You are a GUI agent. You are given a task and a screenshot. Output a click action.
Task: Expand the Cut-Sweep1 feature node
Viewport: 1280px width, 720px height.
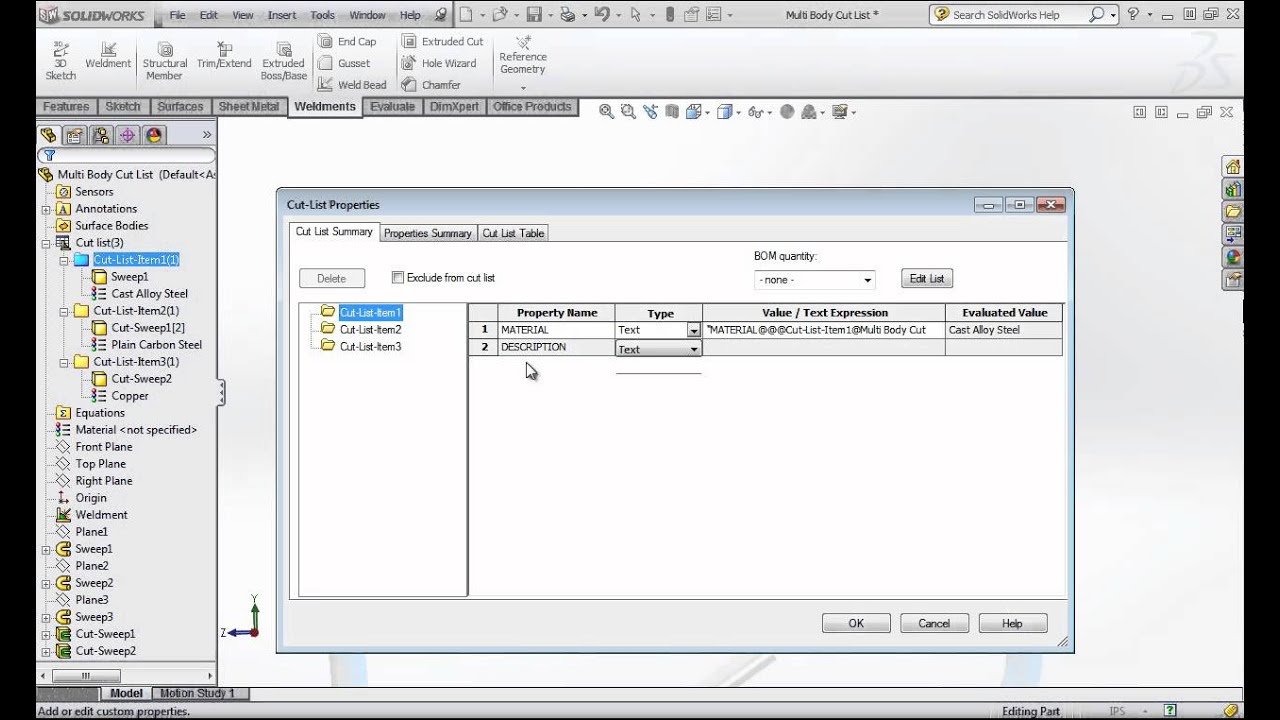(46, 634)
